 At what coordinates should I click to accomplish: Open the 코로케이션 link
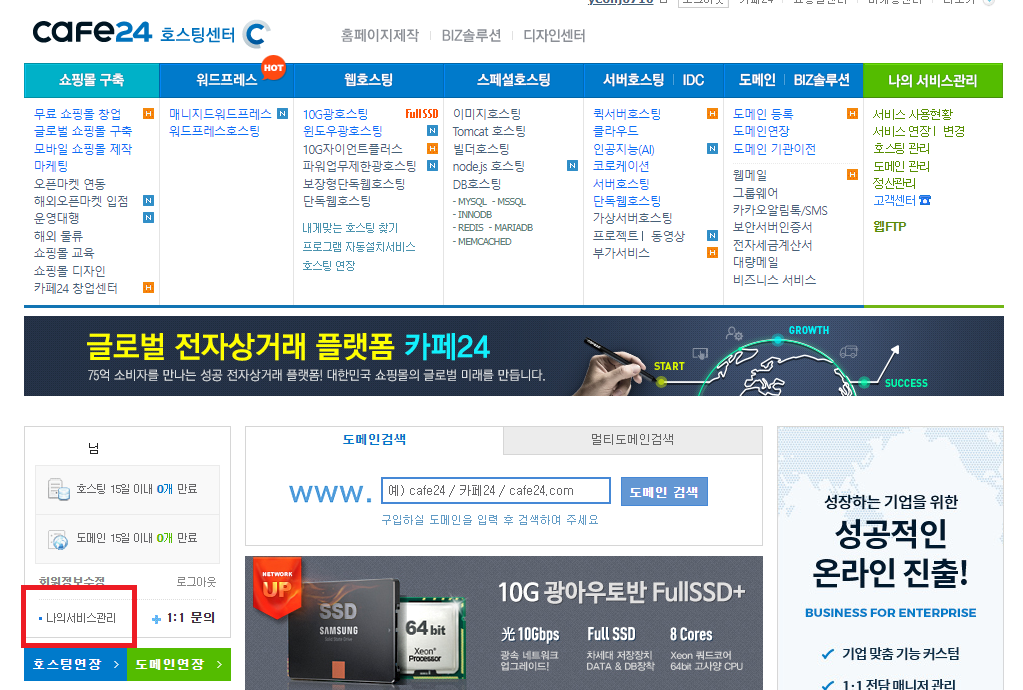pyautogui.click(x=621, y=166)
